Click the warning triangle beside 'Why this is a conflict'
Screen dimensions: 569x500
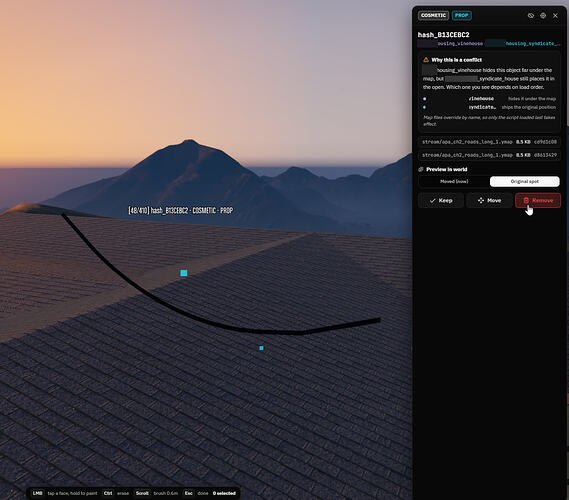click(x=426, y=60)
